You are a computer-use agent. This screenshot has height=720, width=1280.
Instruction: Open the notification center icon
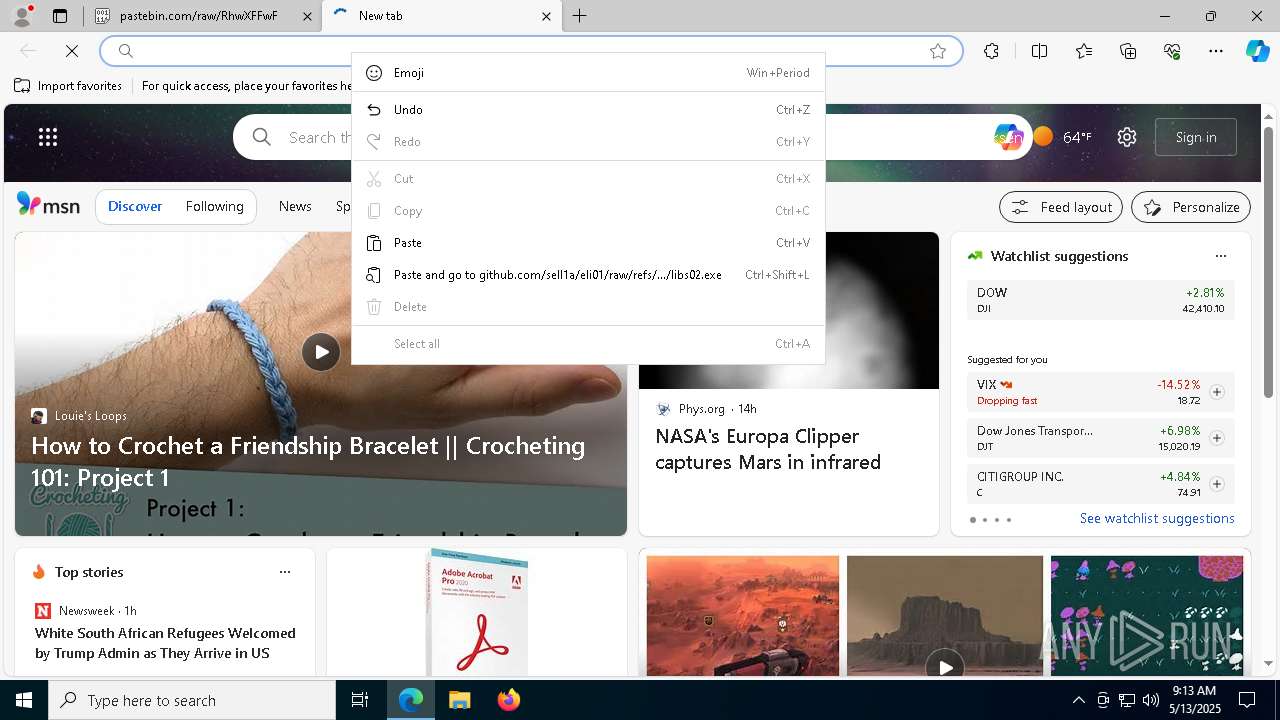[1247, 700]
